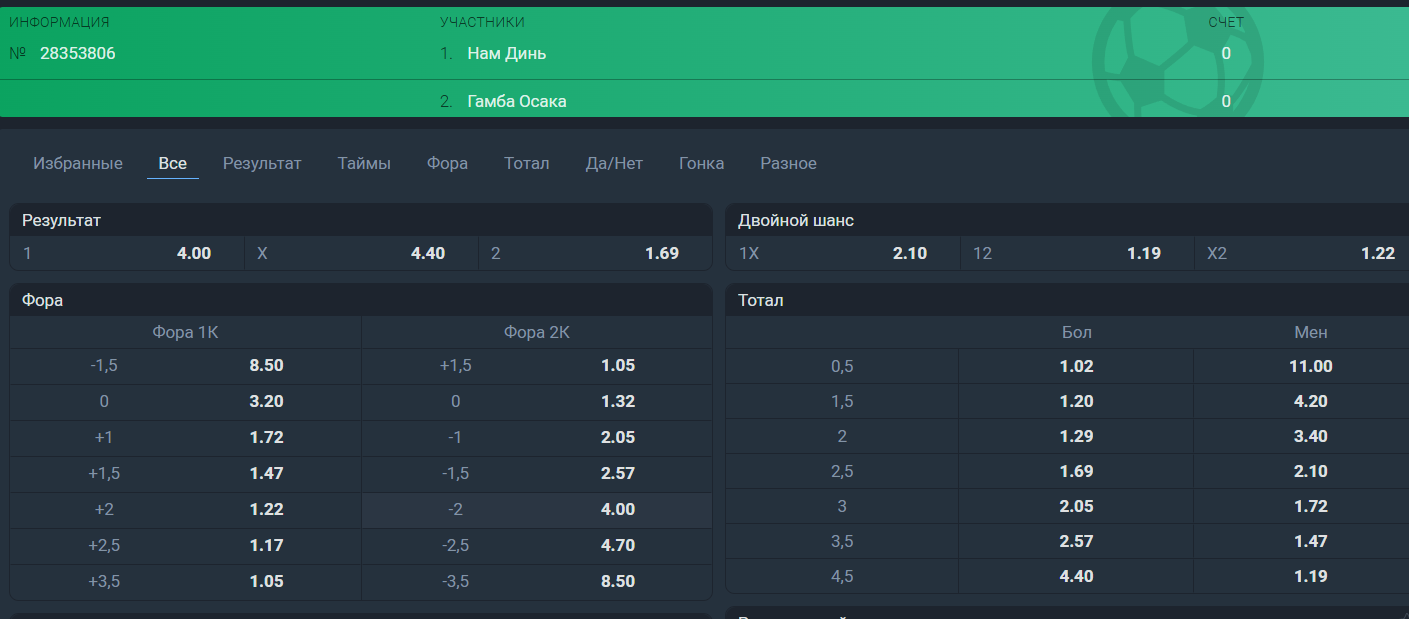Bet on draw X at 4.40
Viewport: 1409px width, 619px height.
click(361, 253)
